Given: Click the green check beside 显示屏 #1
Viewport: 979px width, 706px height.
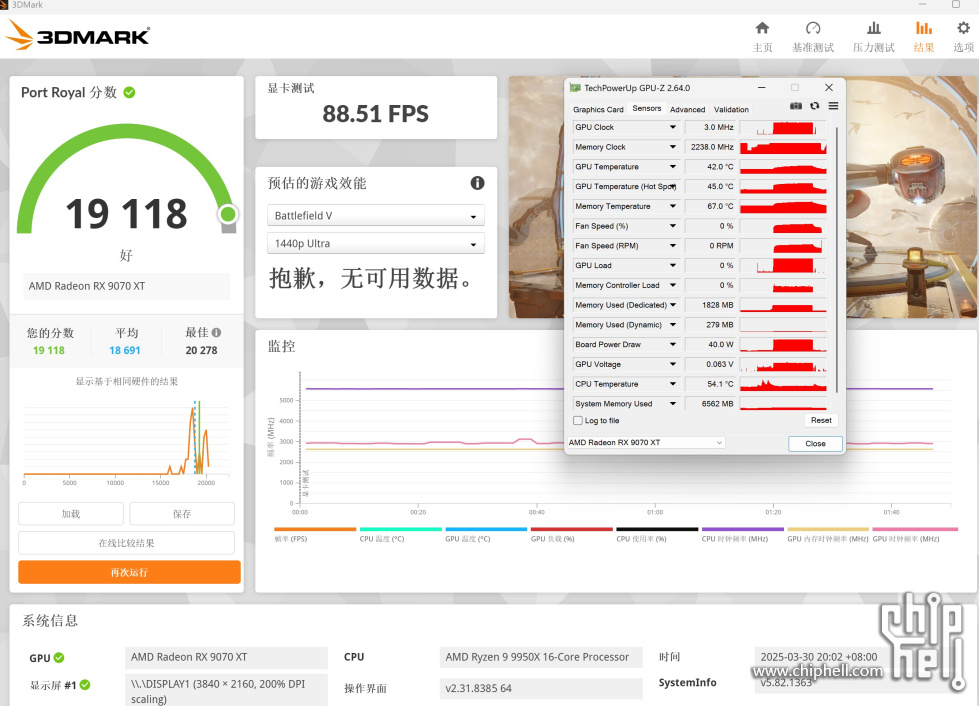Looking at the screenshot, I should pos(85,685).
